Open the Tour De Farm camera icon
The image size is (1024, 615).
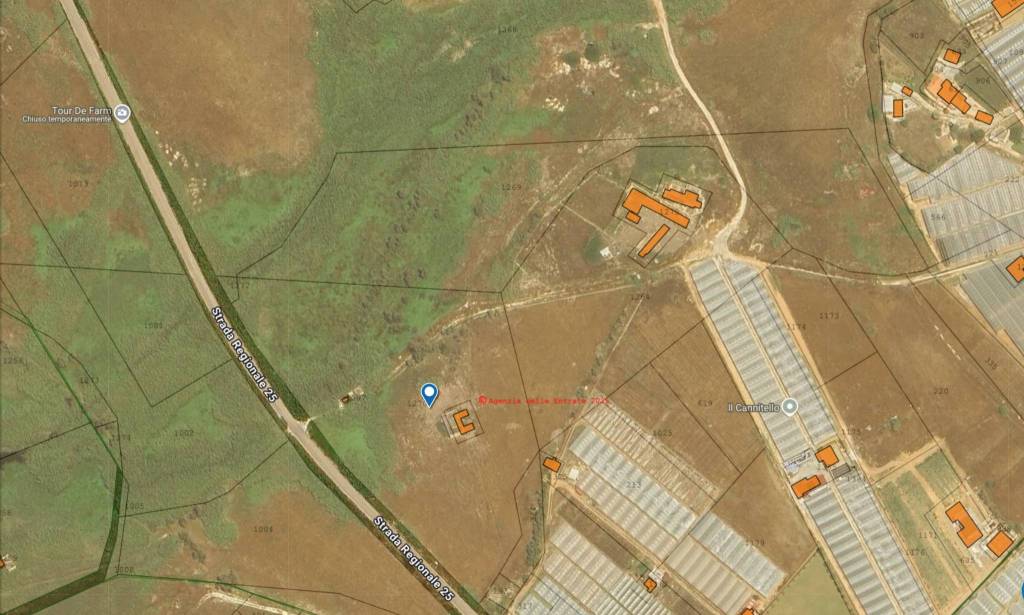pos(122,113)
